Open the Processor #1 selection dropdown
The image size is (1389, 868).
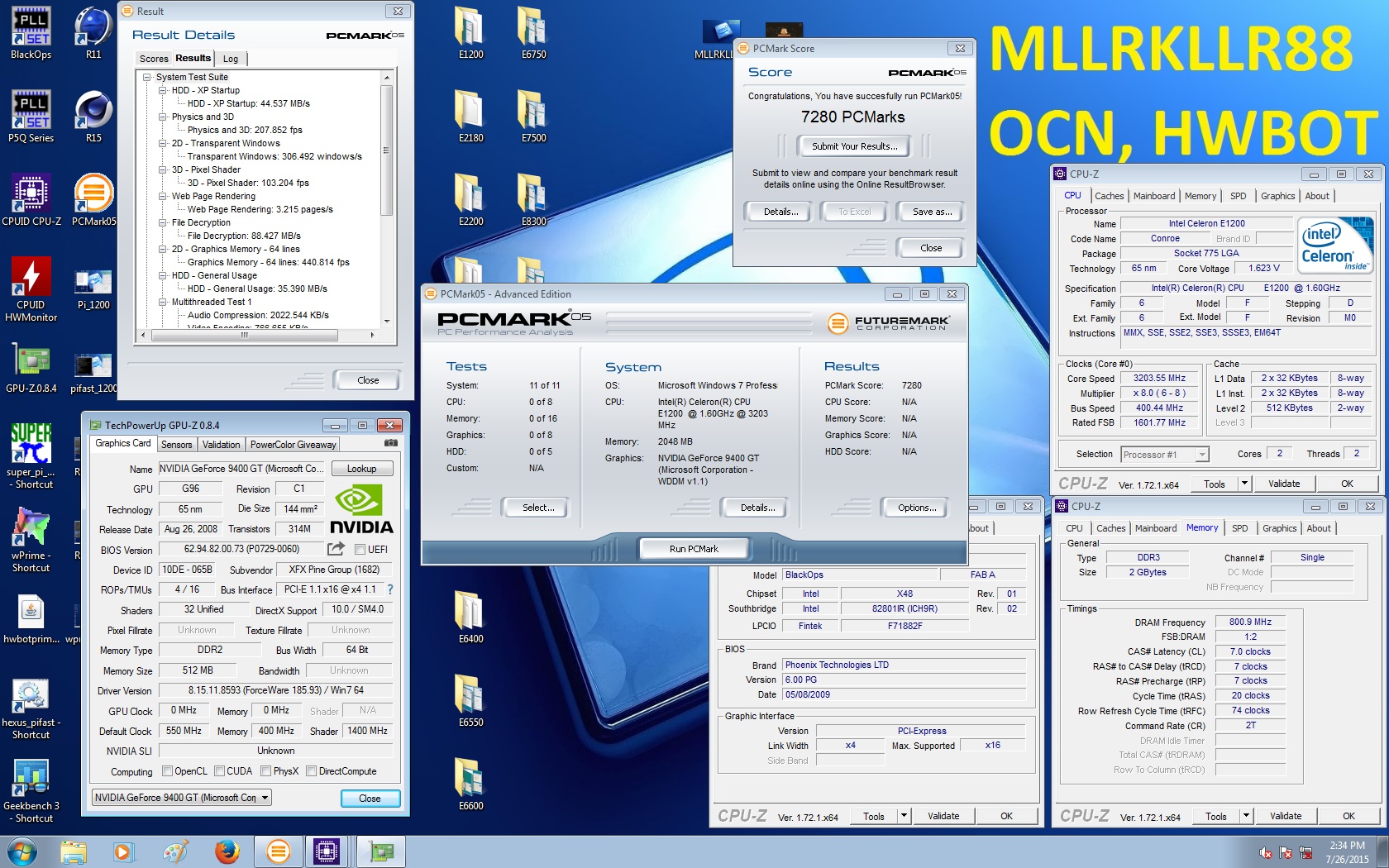tap(1165, 454)
